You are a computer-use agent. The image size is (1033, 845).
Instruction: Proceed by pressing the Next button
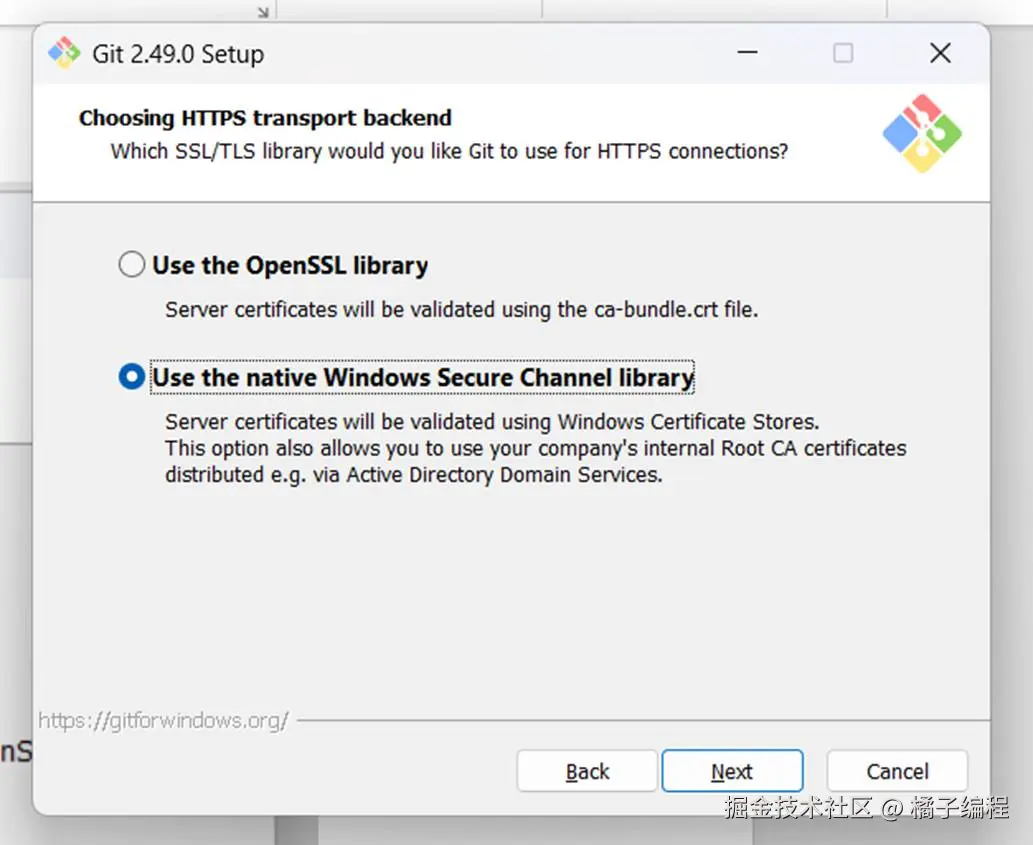click(732, 771)
